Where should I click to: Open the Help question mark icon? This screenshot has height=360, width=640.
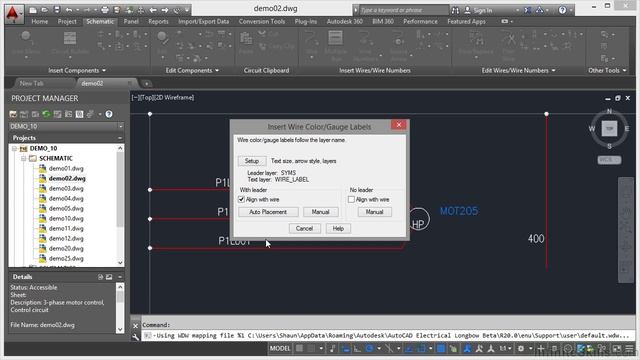tap(562, 10)
